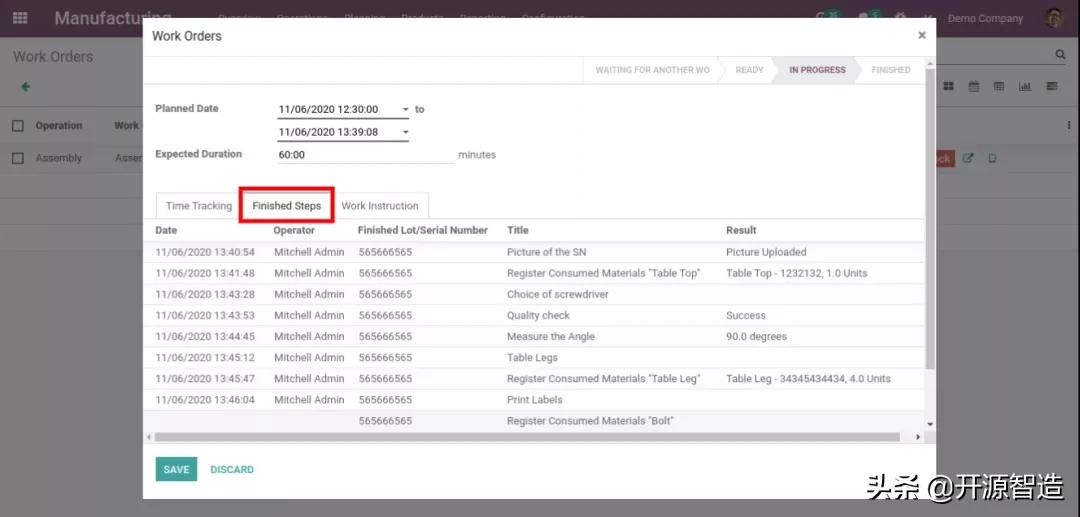Click Register Consumed Materials "Table Top" title

pos(603,273)
